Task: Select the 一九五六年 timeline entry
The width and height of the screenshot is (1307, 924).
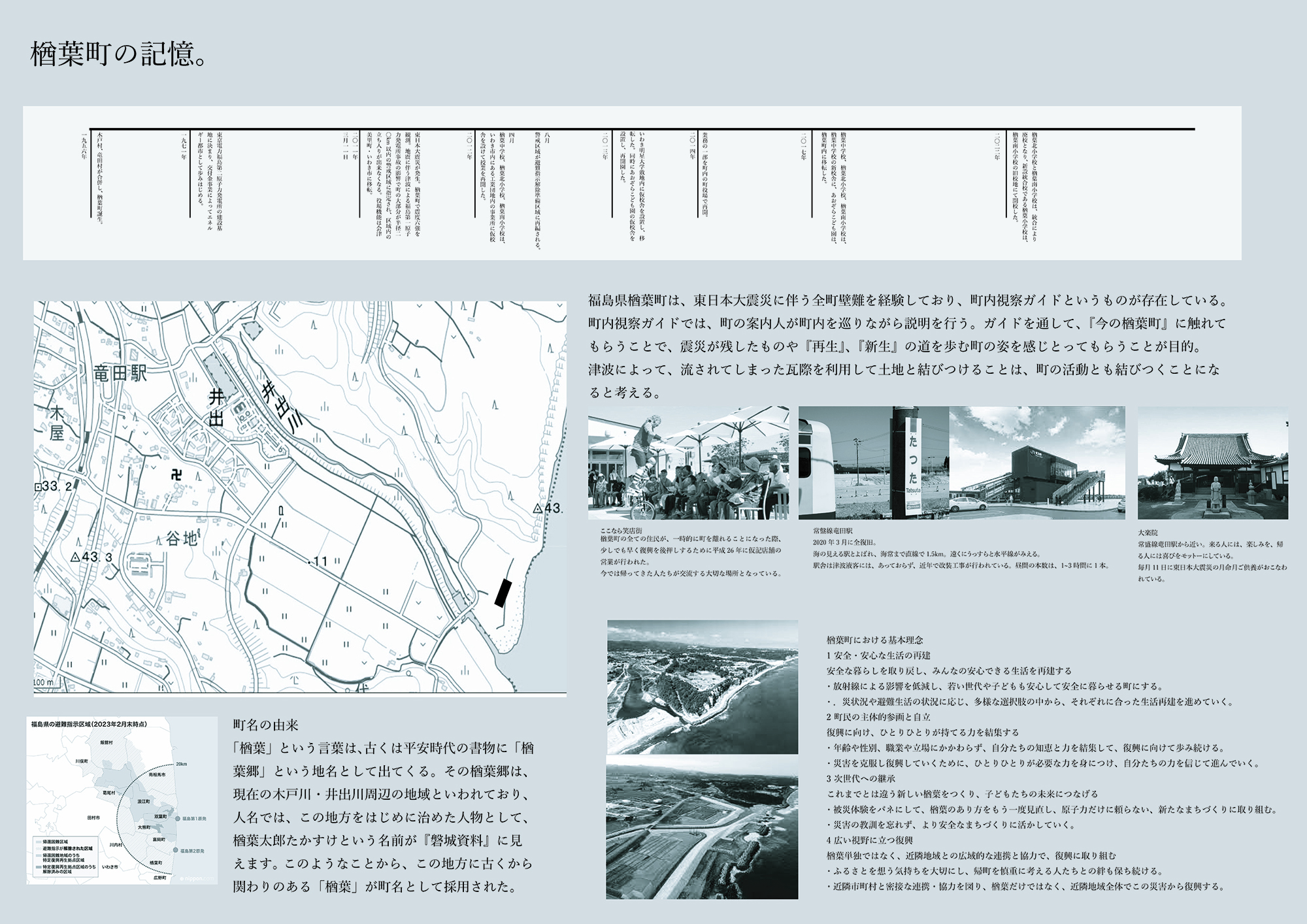Action: coord(85,147)
